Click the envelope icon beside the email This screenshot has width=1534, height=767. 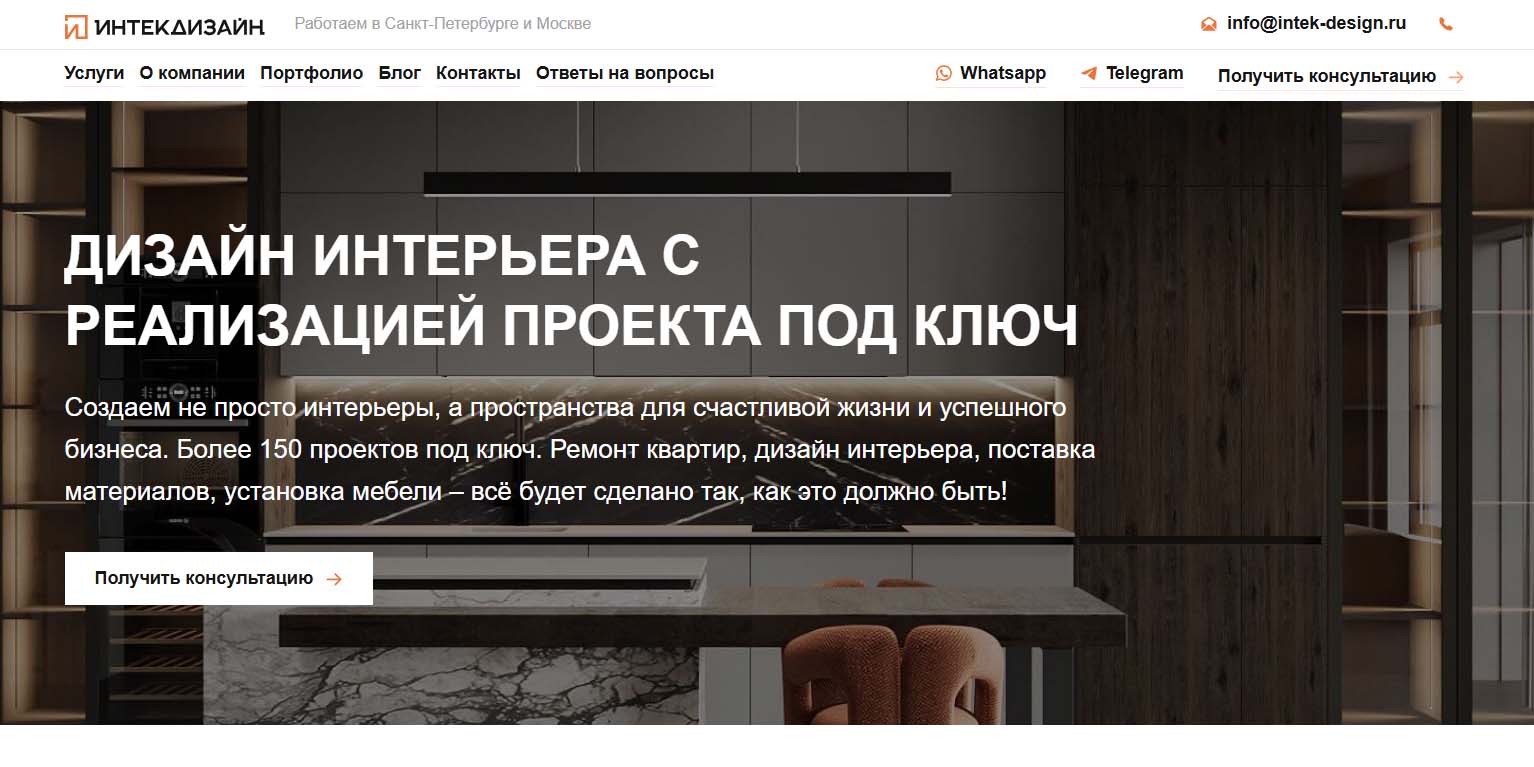tap(1209, 24)
